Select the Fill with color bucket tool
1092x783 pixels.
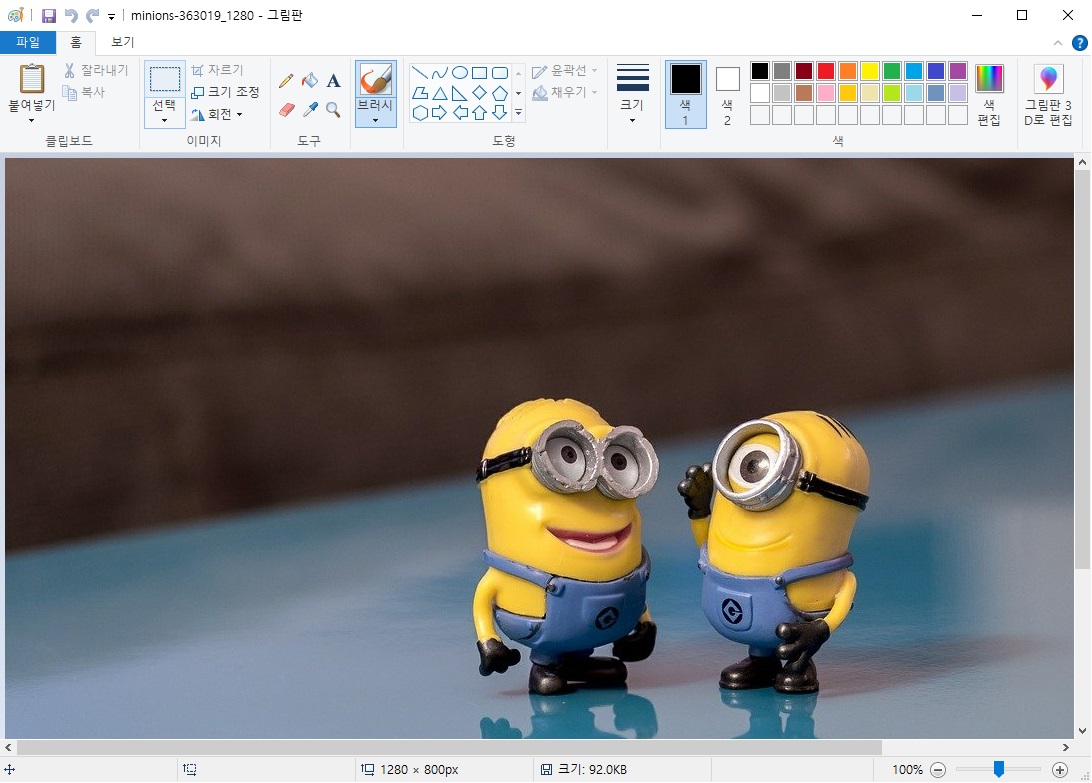[310, 81]
